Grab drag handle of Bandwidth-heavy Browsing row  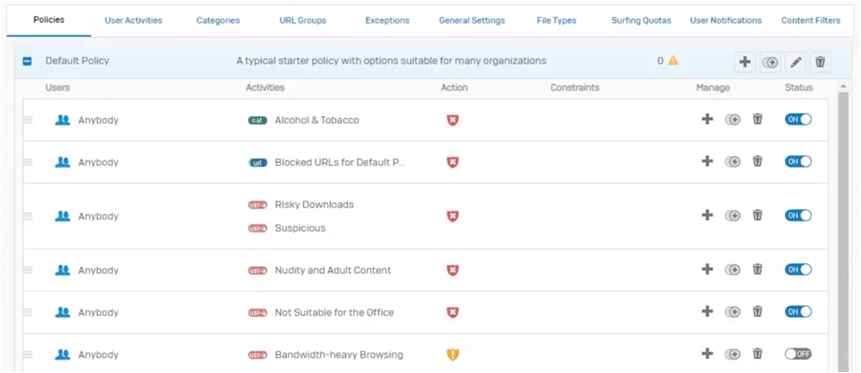28,354
